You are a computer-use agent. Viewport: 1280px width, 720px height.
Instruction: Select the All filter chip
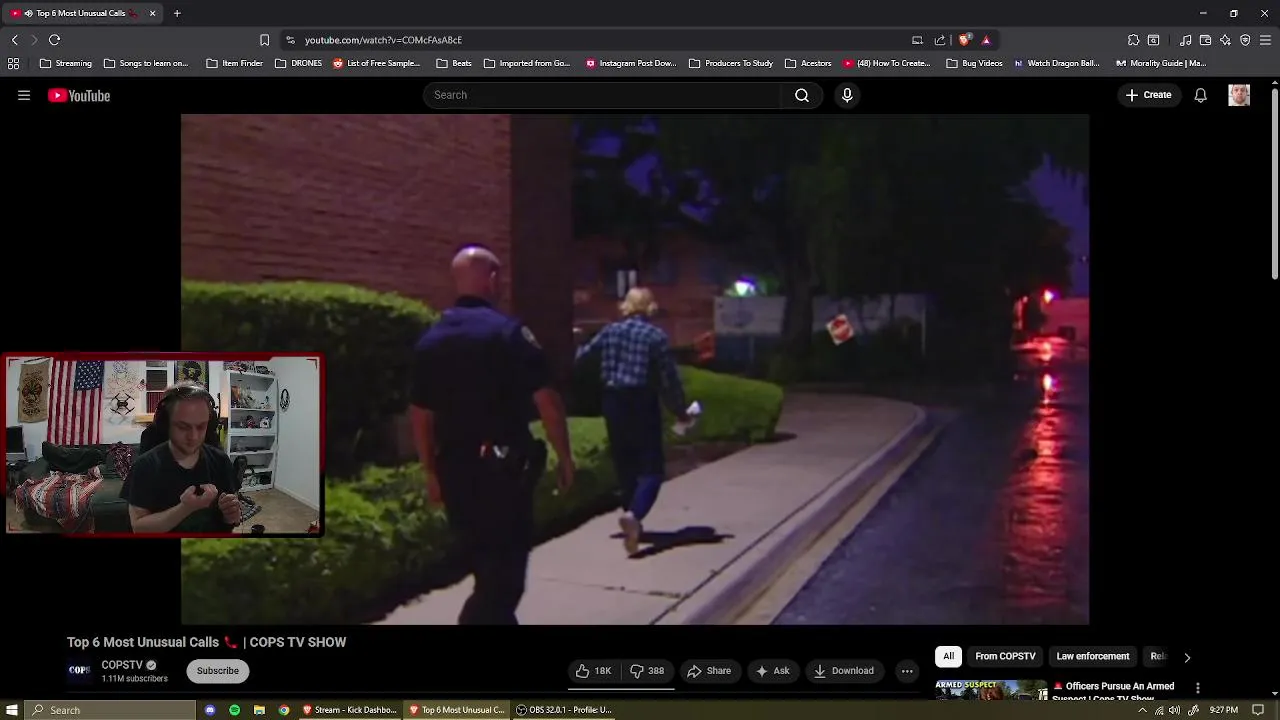click(948, 656)
